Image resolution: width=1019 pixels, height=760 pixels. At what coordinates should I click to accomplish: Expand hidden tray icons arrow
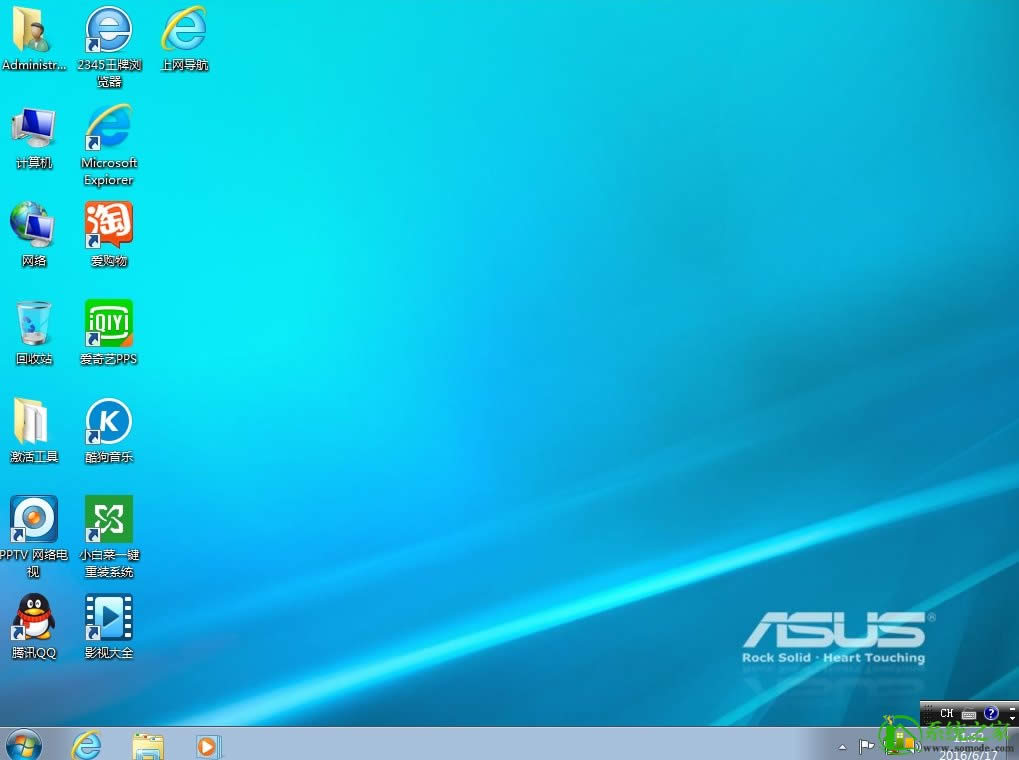point(842,746)
